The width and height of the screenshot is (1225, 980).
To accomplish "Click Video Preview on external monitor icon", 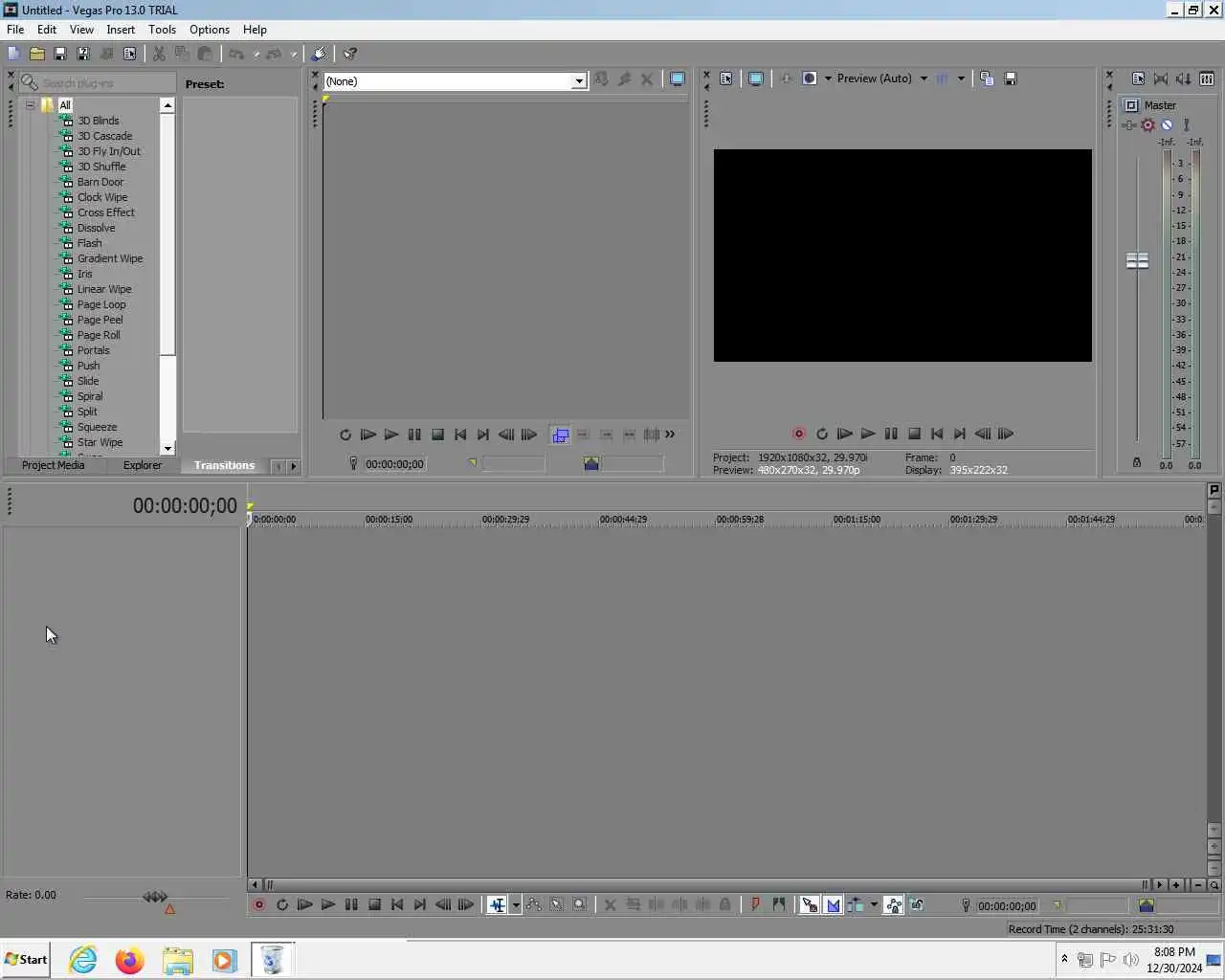I will (x=756, y=78).
